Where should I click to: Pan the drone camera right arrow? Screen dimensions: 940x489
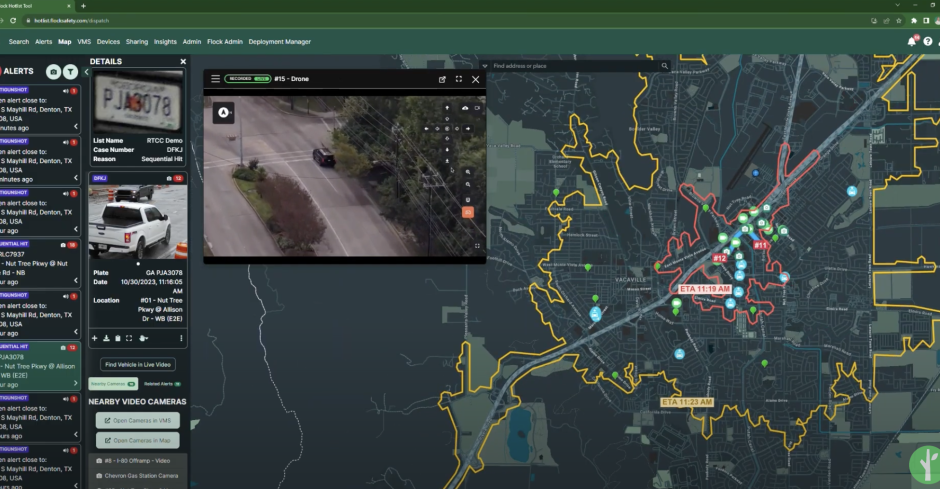[468, 129]
